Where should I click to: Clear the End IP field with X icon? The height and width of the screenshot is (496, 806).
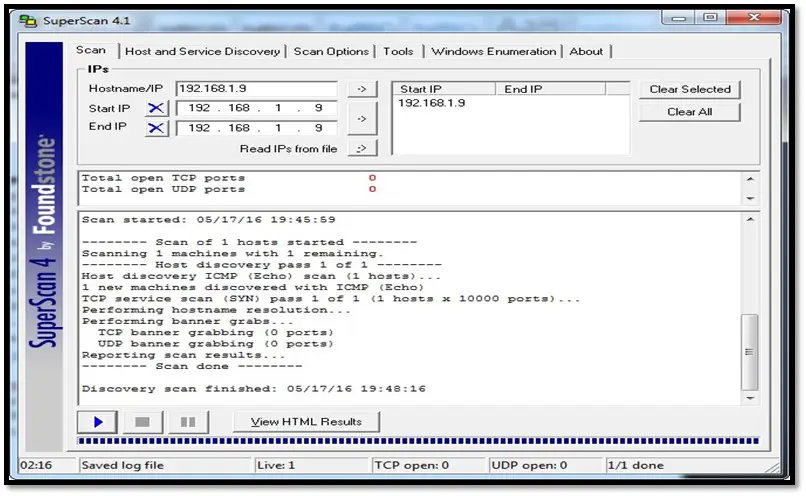click(157, 128)
